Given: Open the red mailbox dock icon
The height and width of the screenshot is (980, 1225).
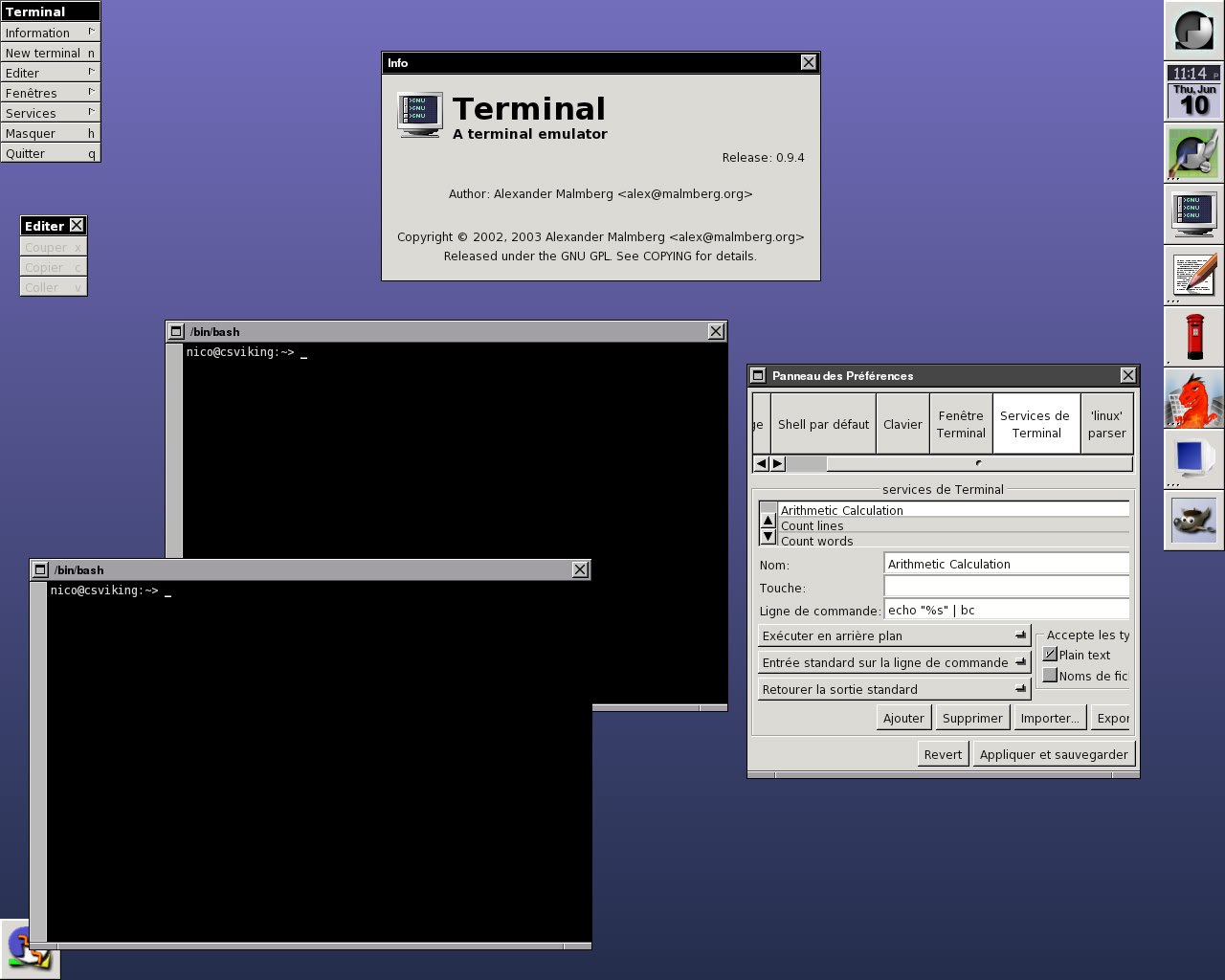Looking at the screenshot, I should pyautogui.click(x=1193, y=336).
